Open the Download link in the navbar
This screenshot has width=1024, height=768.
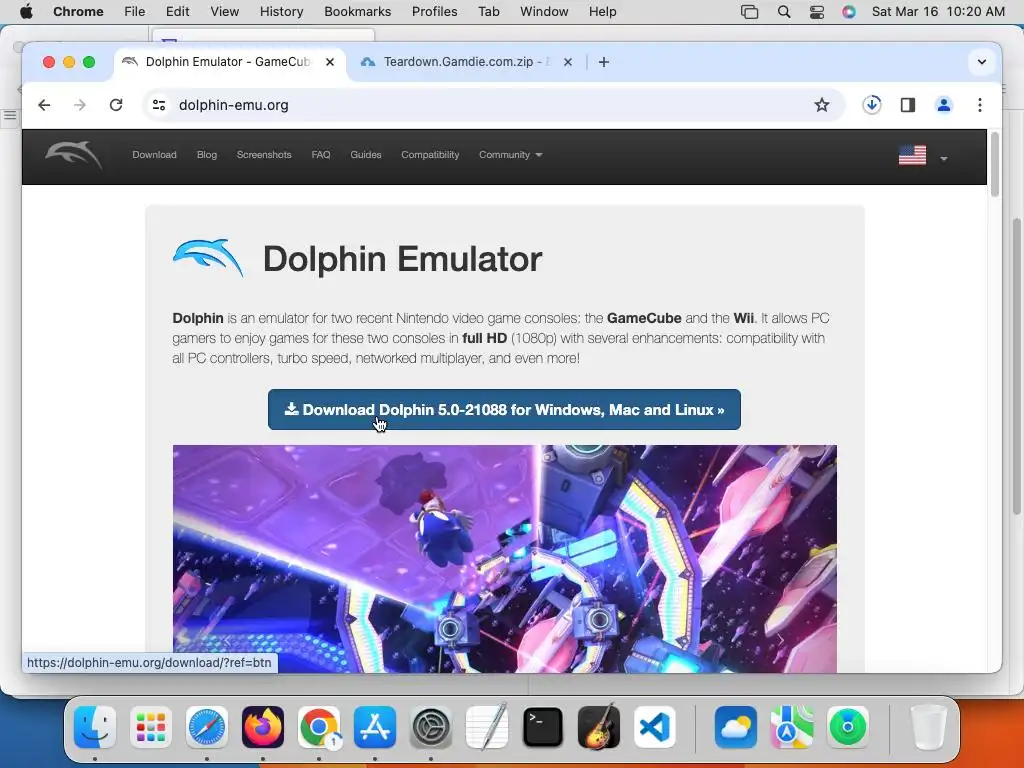pos(154,155)
